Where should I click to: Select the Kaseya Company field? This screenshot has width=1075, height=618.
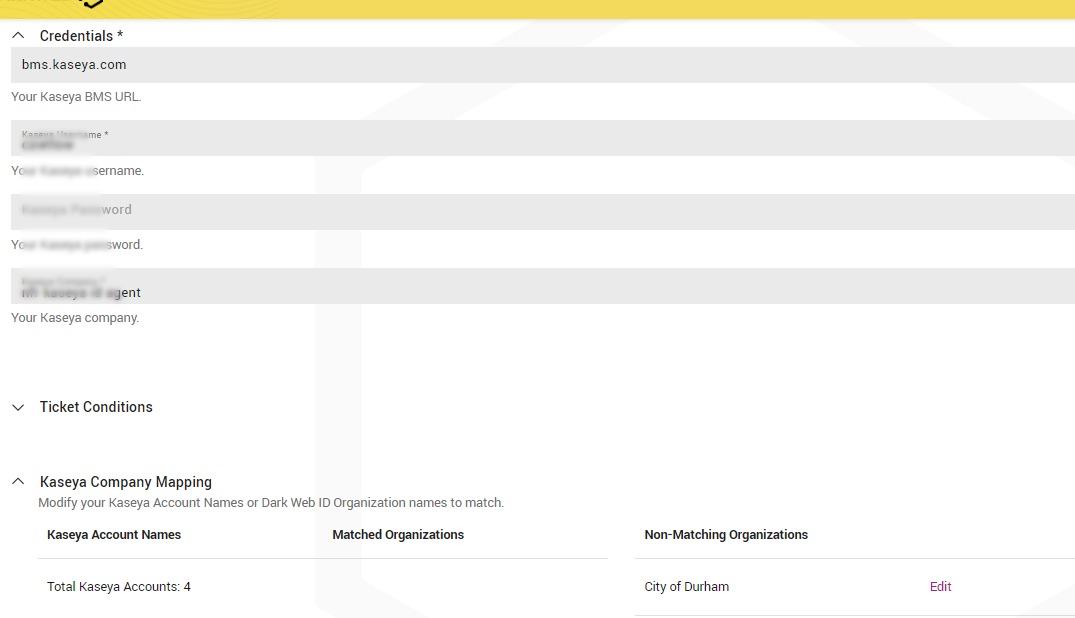(x=300, y=285)
